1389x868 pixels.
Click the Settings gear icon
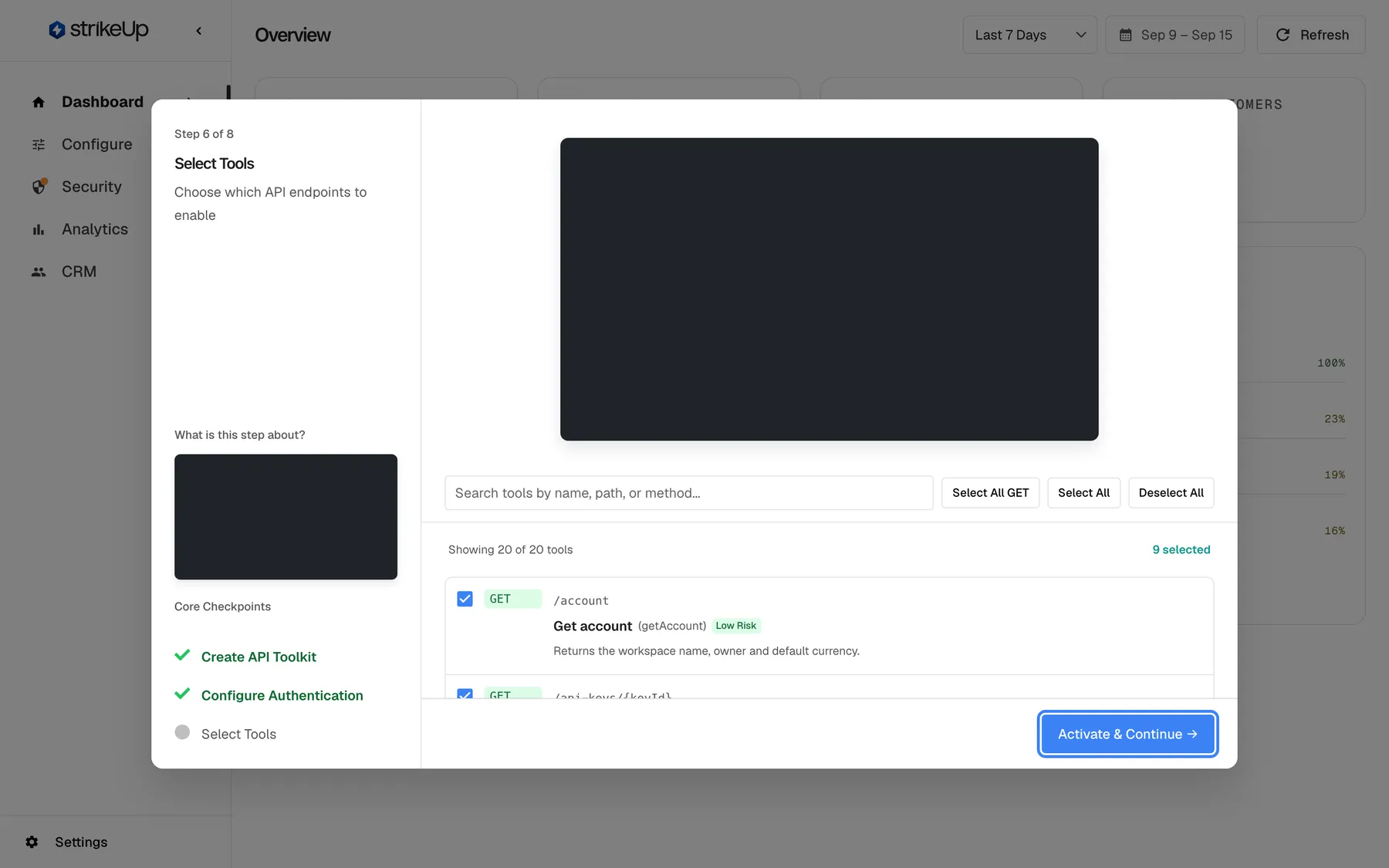click(32, 842)
